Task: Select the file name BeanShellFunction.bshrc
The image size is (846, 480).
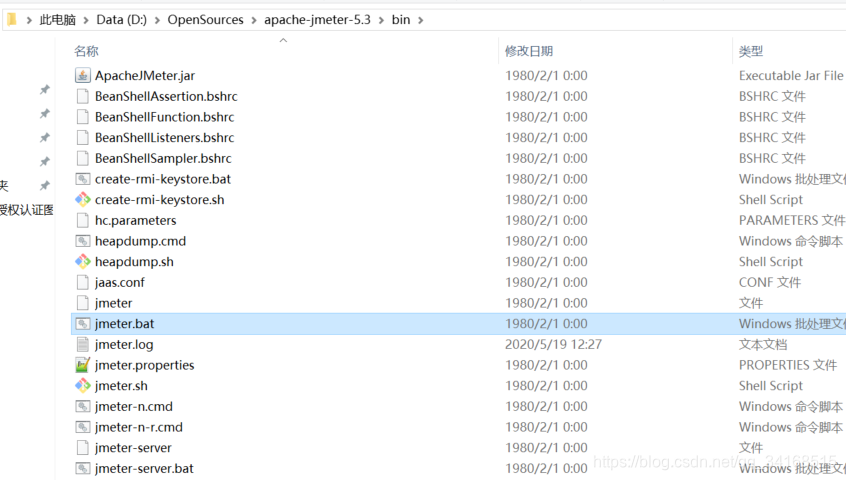Action: tap(165, 117)
